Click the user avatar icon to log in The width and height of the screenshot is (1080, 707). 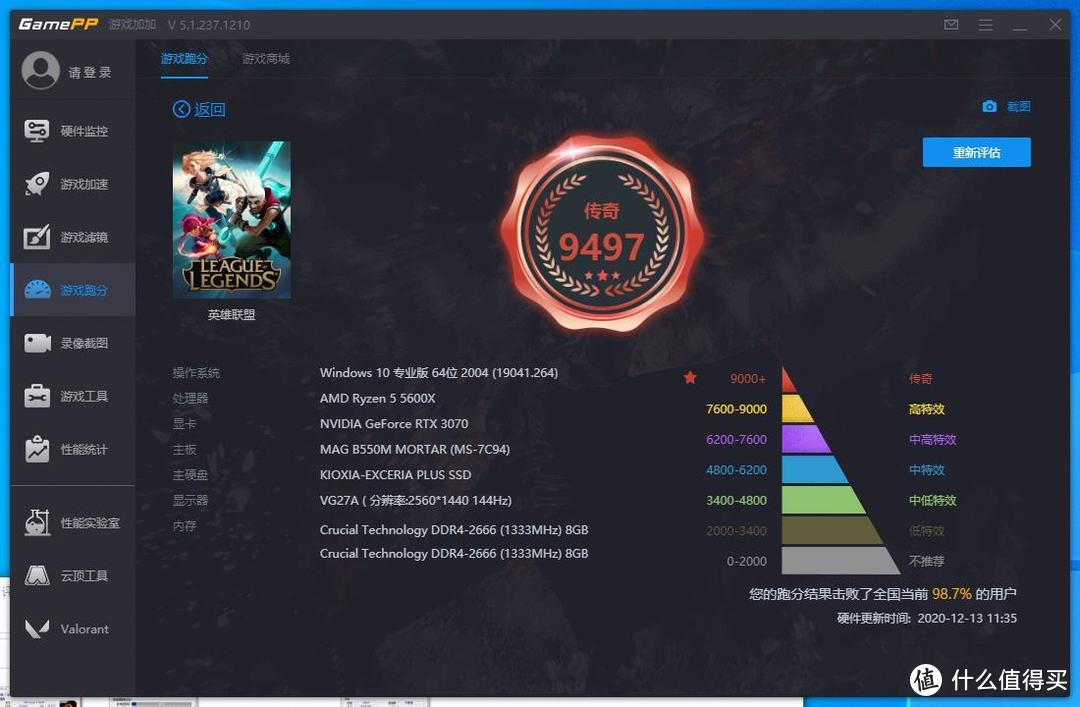coord(41,70)
